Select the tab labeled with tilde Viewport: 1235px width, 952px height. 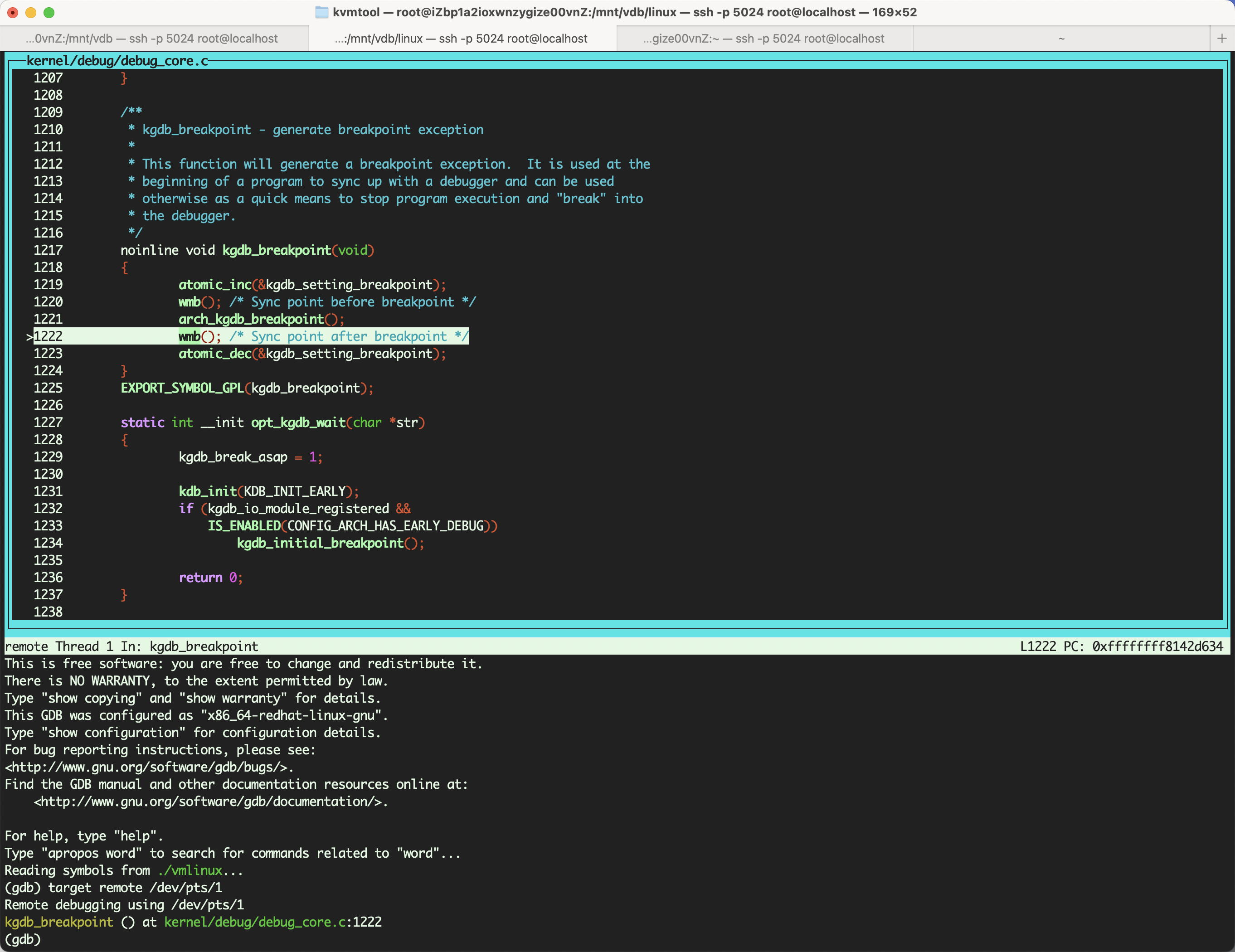pyautogui.click(x=1061, y=39)
